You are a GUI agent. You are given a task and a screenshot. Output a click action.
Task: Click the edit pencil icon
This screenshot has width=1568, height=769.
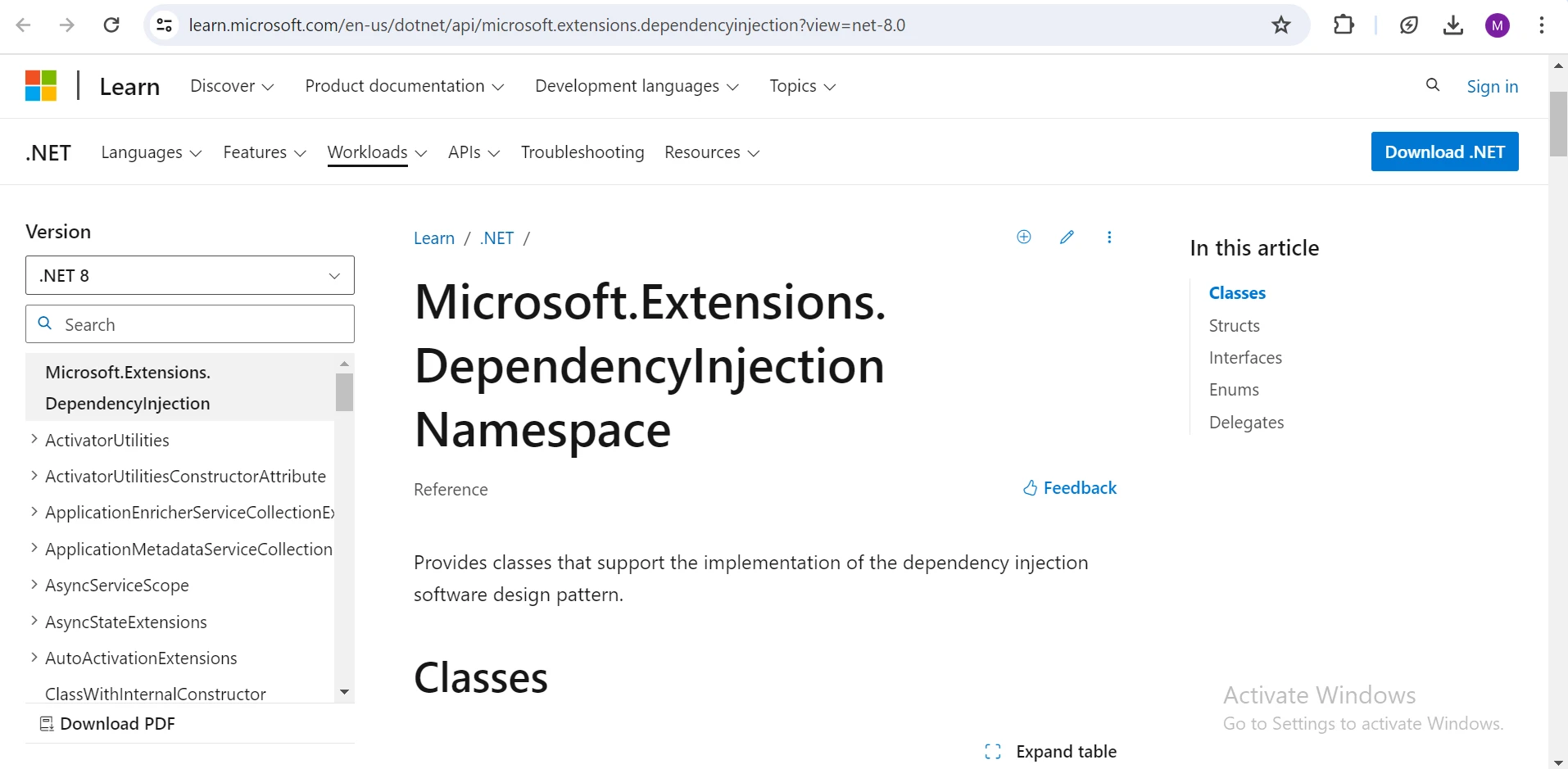[1067, 237]
